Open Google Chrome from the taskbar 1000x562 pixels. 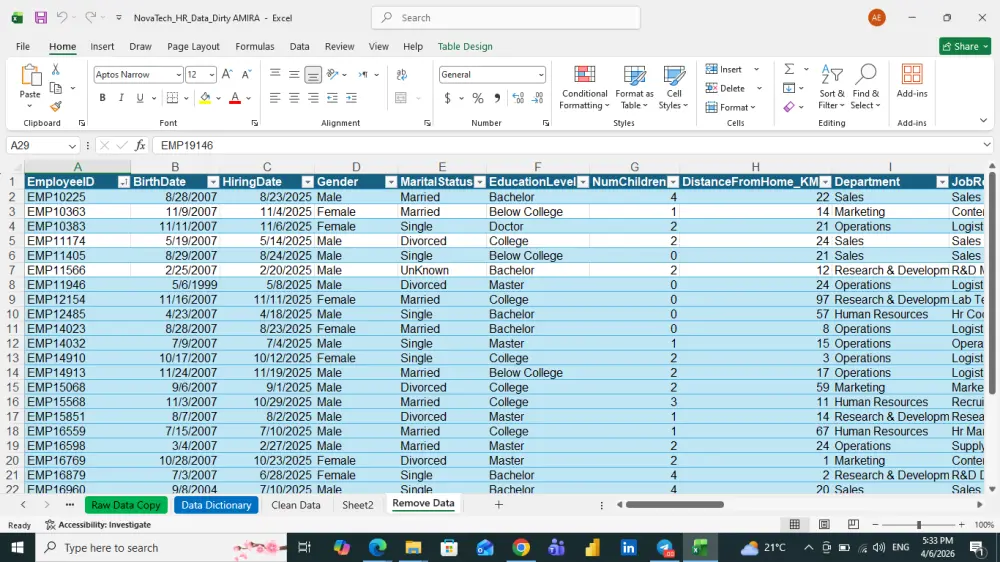(x=521, y=547)
